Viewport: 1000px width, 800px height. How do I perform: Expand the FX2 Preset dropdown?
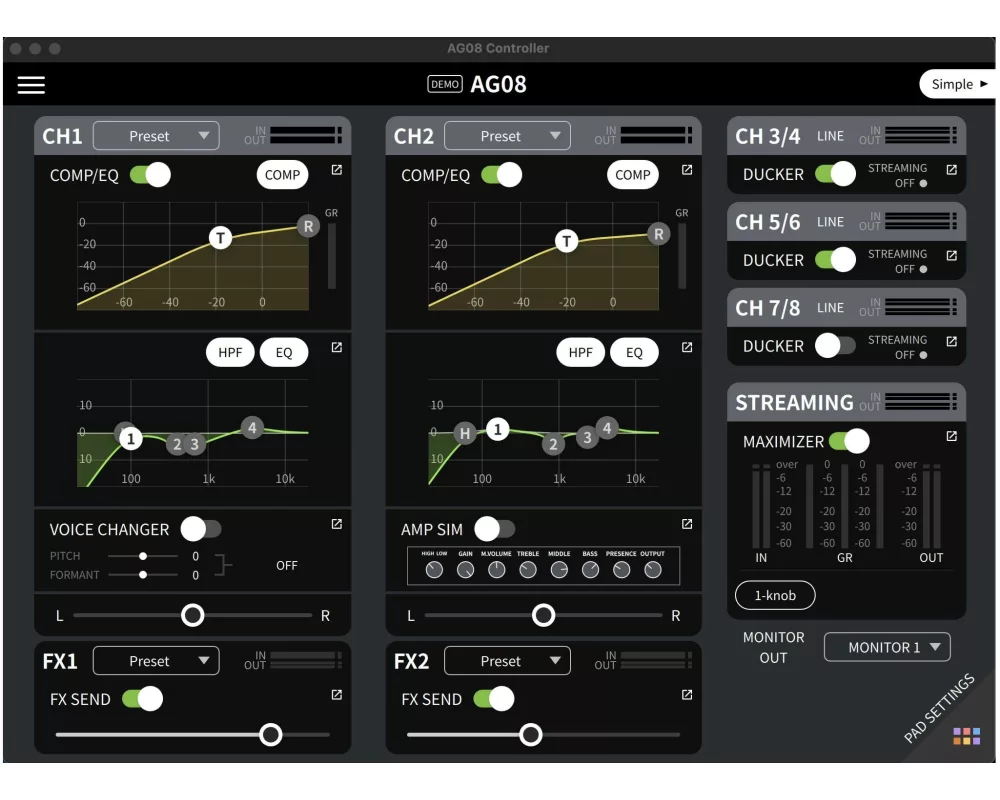[507, 661]
